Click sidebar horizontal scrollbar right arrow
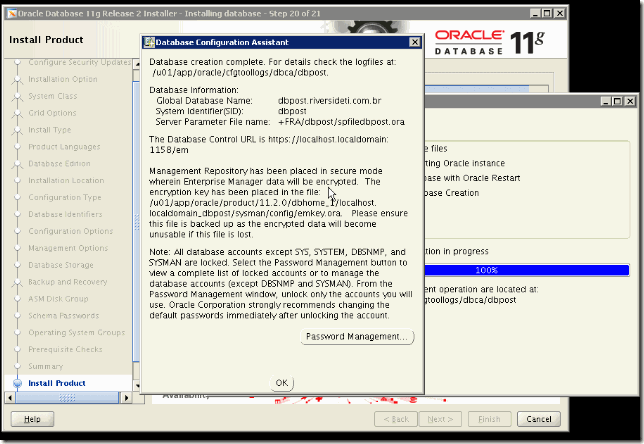 point(126,398)
